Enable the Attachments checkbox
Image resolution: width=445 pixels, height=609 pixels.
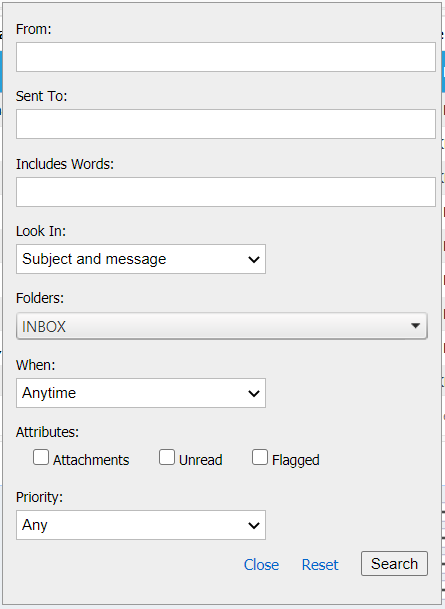41,457
